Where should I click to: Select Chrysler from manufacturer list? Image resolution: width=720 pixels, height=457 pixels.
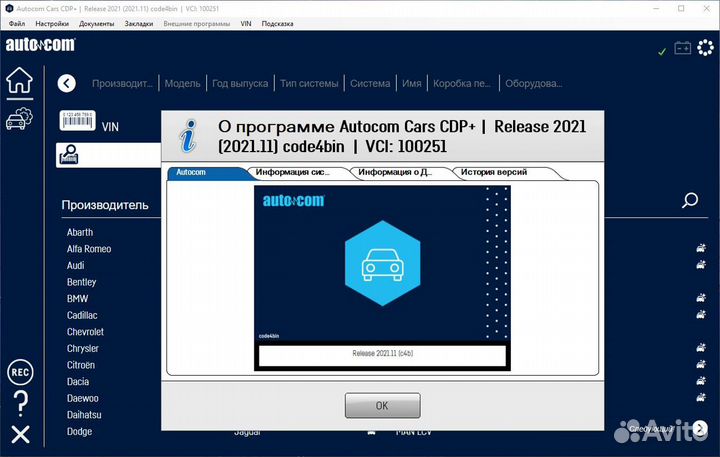pos(83,348)
